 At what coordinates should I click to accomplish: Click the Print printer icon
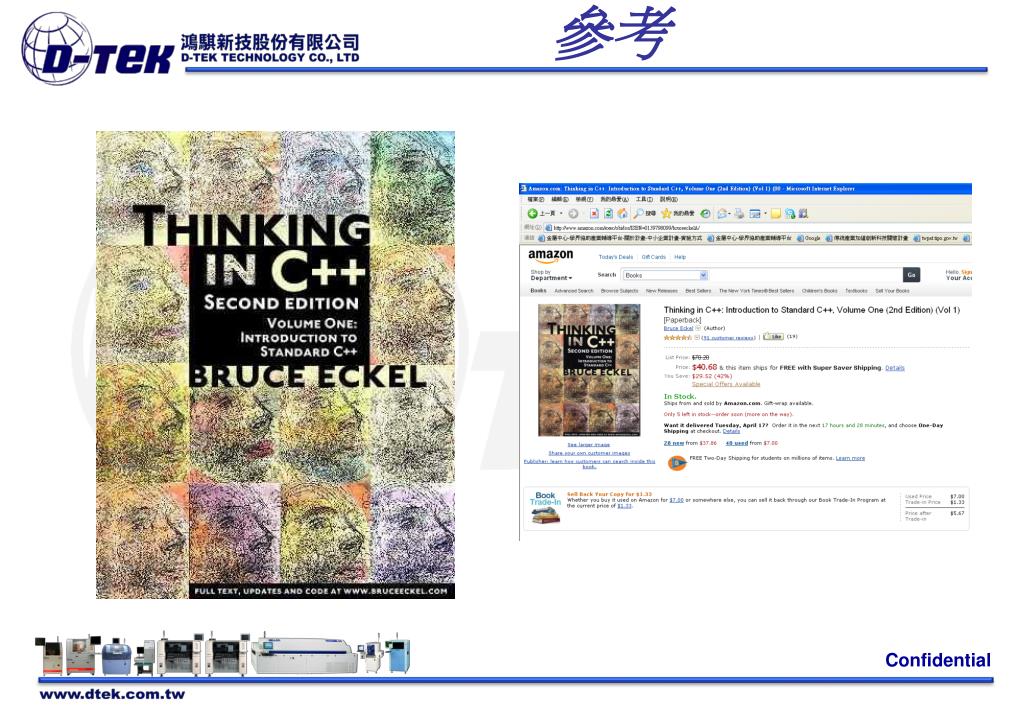tap(740, 213)
